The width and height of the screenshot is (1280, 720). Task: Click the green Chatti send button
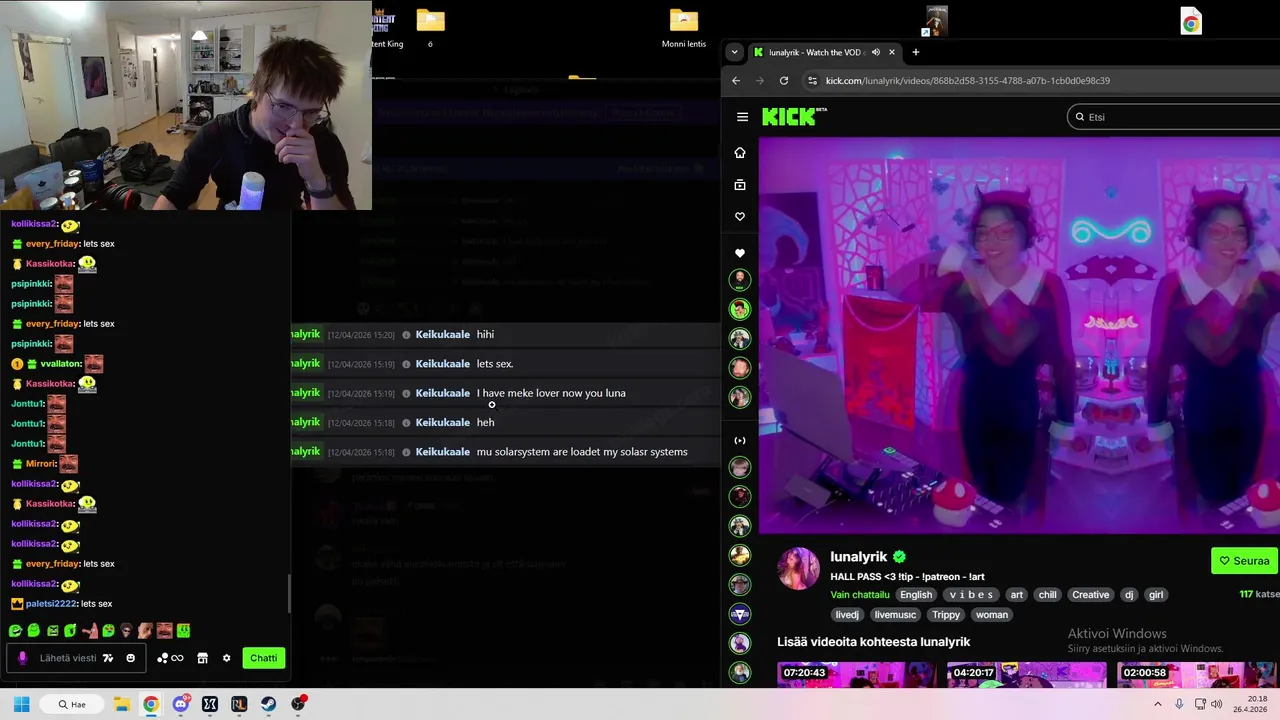click(x=263, y=658)
